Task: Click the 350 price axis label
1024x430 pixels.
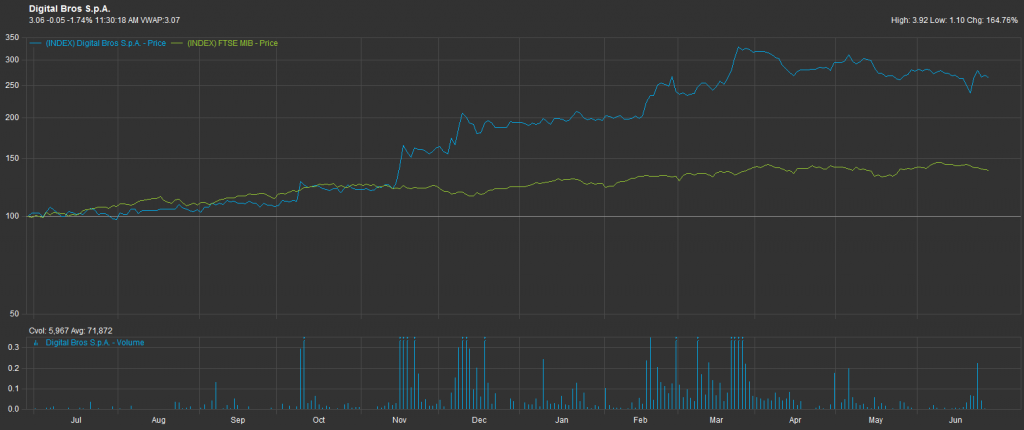Action: (x=12, y=37)
